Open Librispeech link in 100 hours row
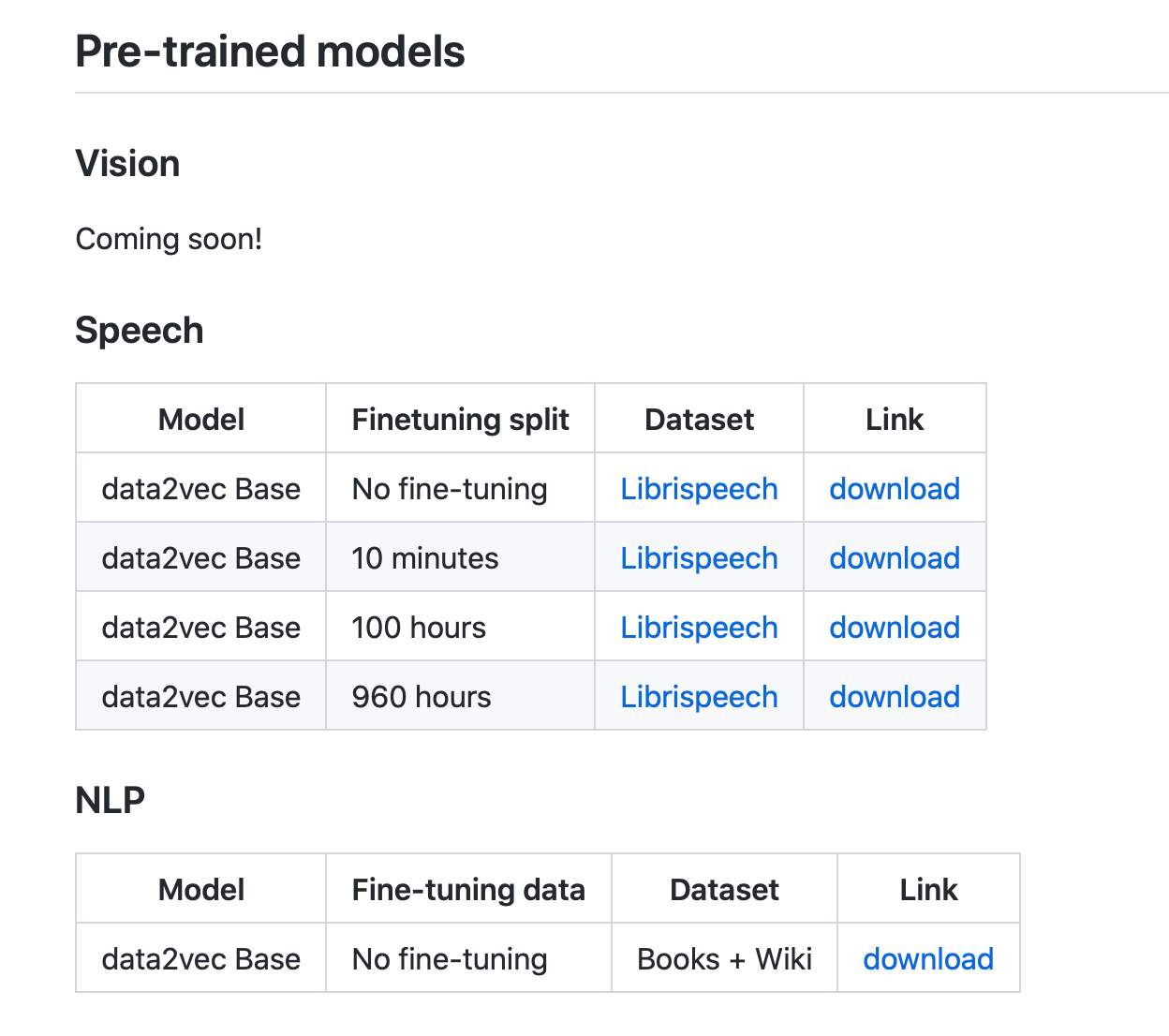Image resolution: width=1169 pixels, height=1036 pixels. 699,628
